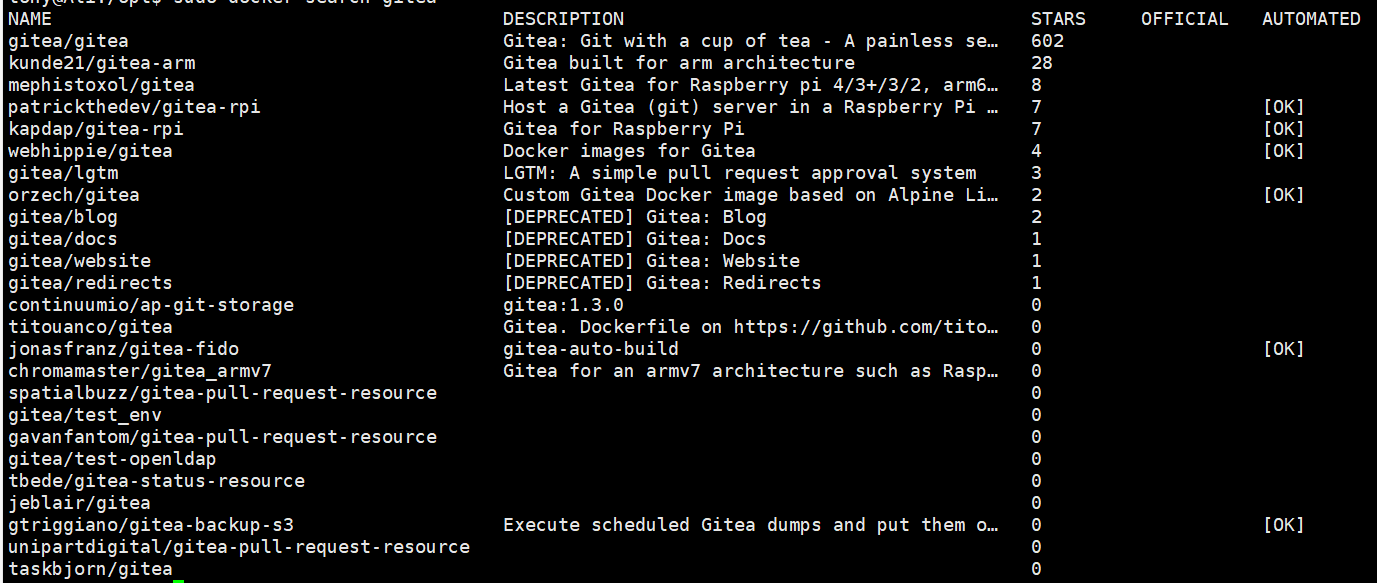Viewport: 1377px width, 583px height.
Task: Click the AUTOMATED column header
Action: (1311, 19)
